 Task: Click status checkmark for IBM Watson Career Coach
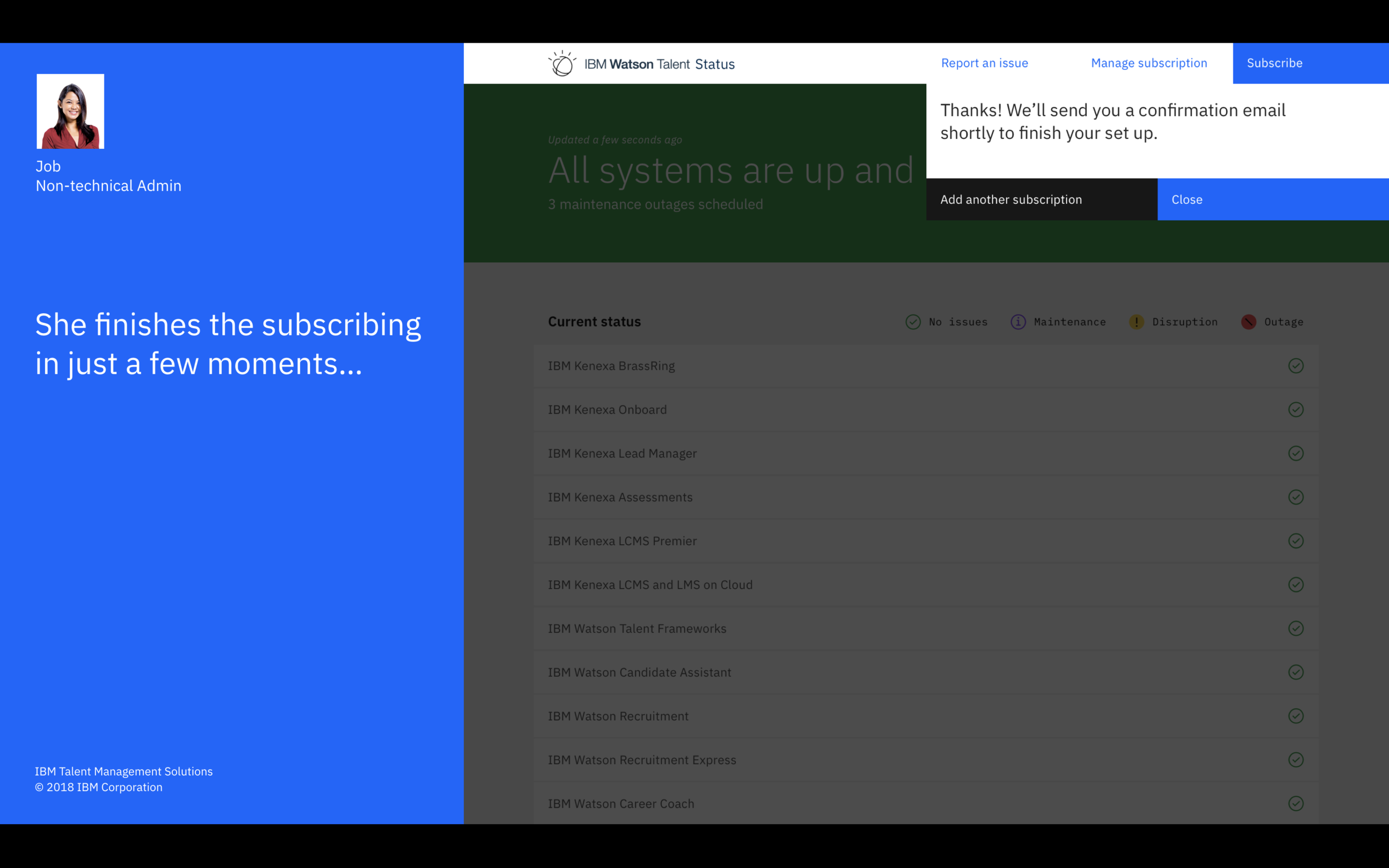point(1296,804)
